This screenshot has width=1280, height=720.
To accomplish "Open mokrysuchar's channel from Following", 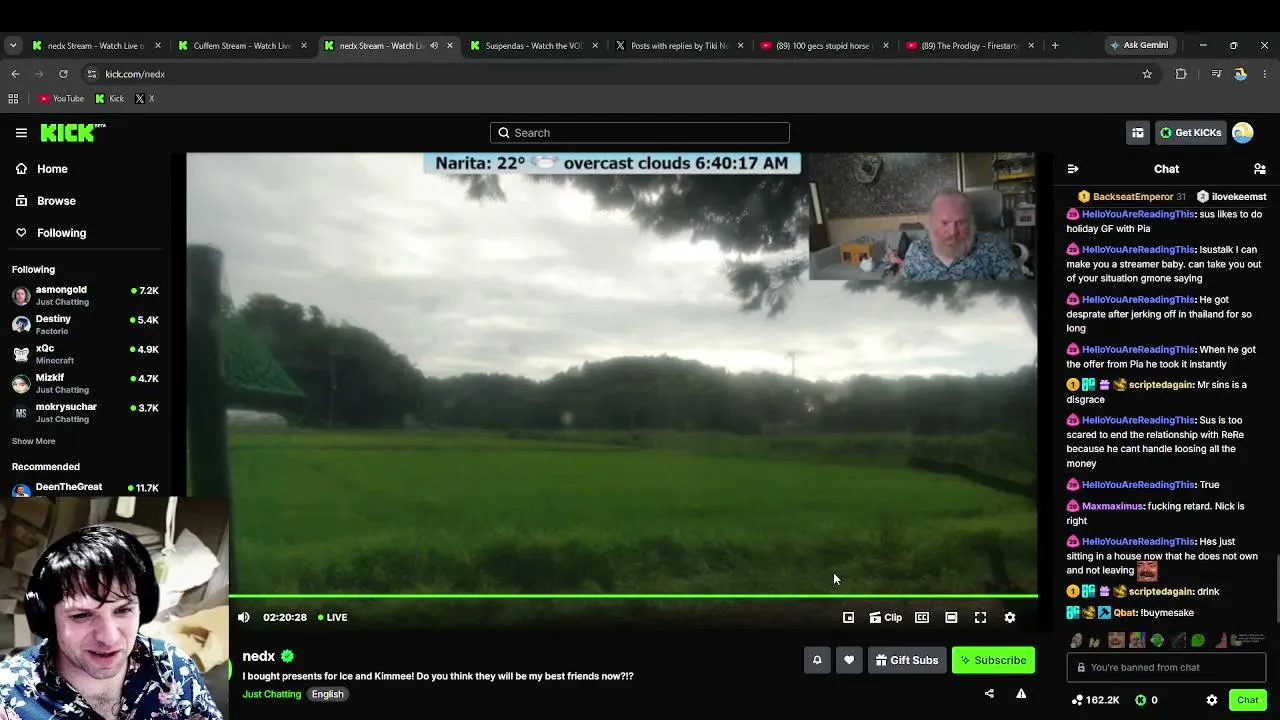I will 86,413.
